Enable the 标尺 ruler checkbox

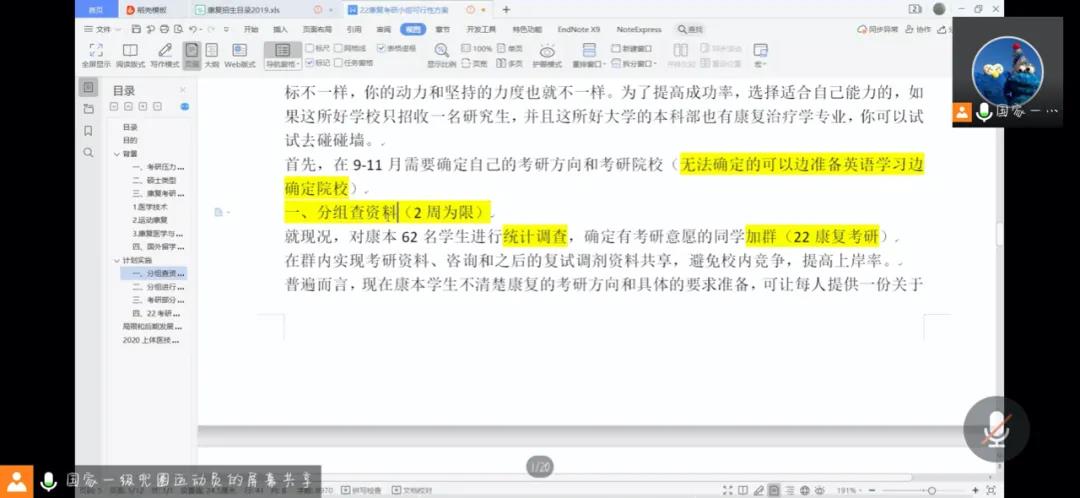[x=310, y=48]
